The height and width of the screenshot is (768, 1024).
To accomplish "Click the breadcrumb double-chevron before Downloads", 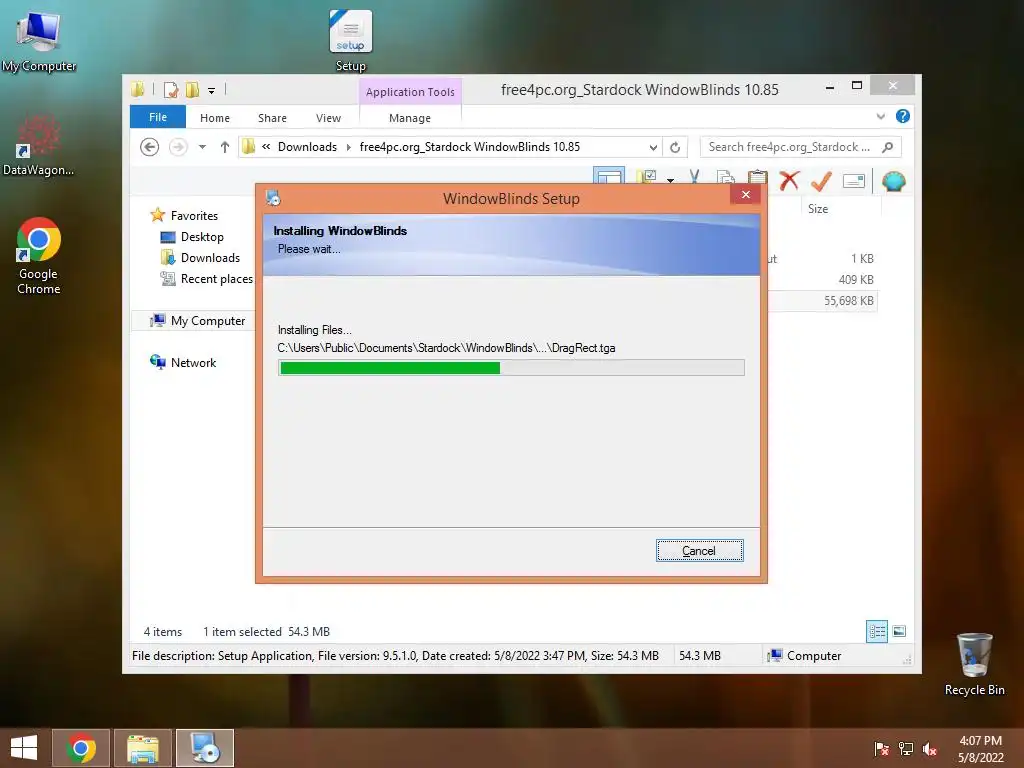I will pyautogui.click(x=266, y=146).
